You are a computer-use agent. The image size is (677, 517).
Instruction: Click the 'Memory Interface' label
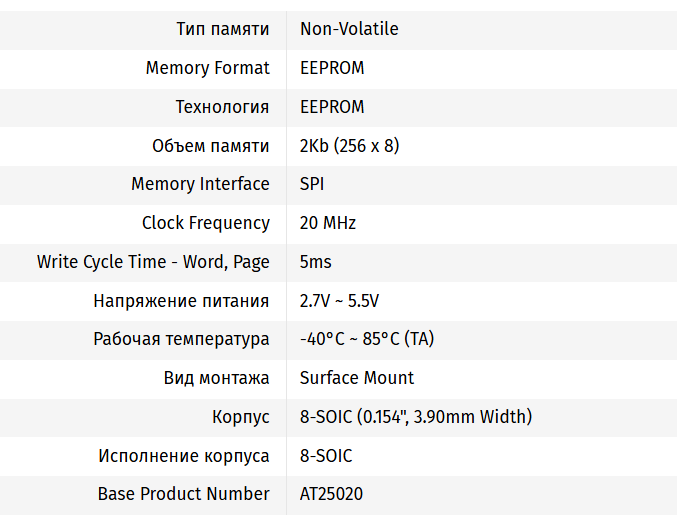pyautogui.click(x=200, y=184)
